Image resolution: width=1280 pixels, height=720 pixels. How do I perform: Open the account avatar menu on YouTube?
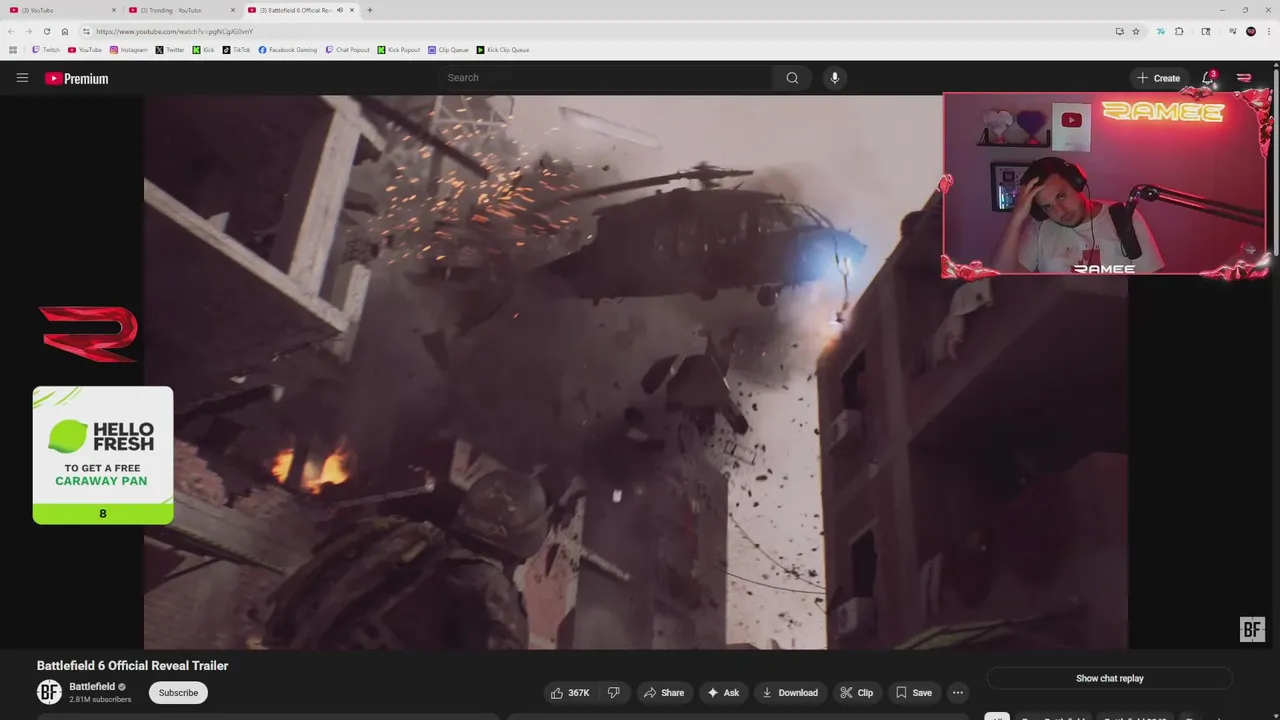point(1244,78)
